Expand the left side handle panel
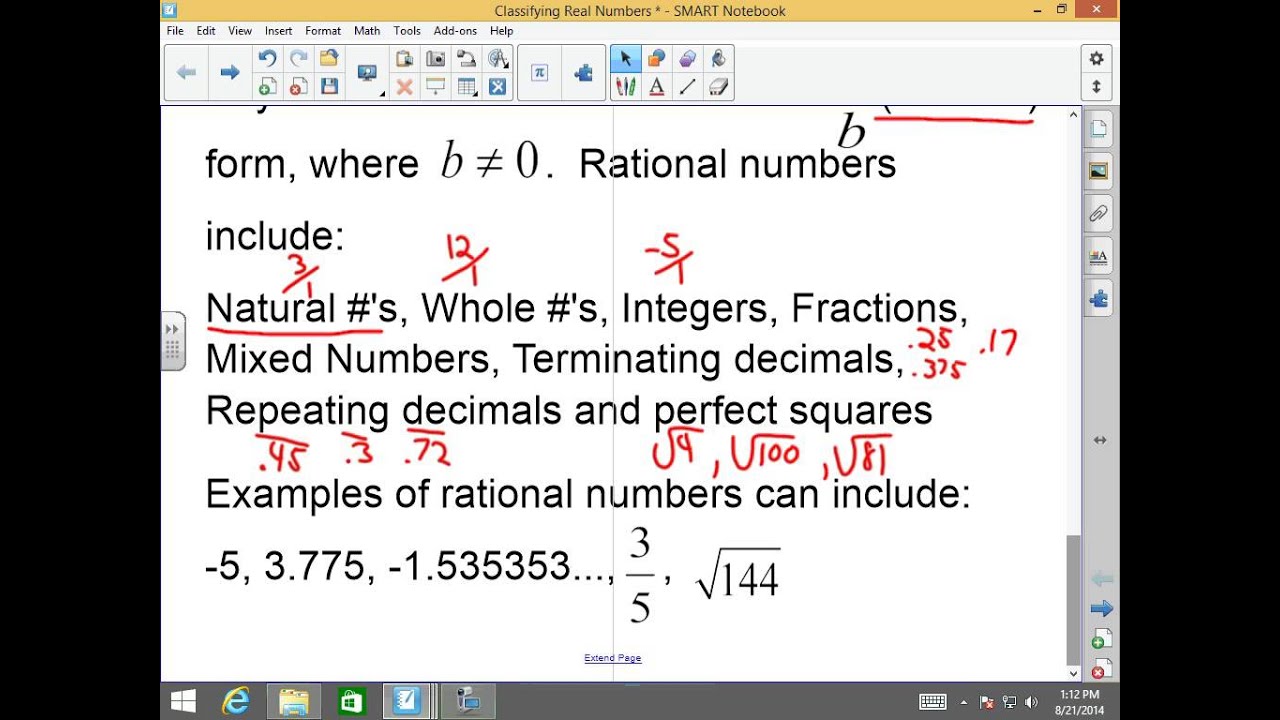Screen dimensions: 1280x720 point(172,340)
